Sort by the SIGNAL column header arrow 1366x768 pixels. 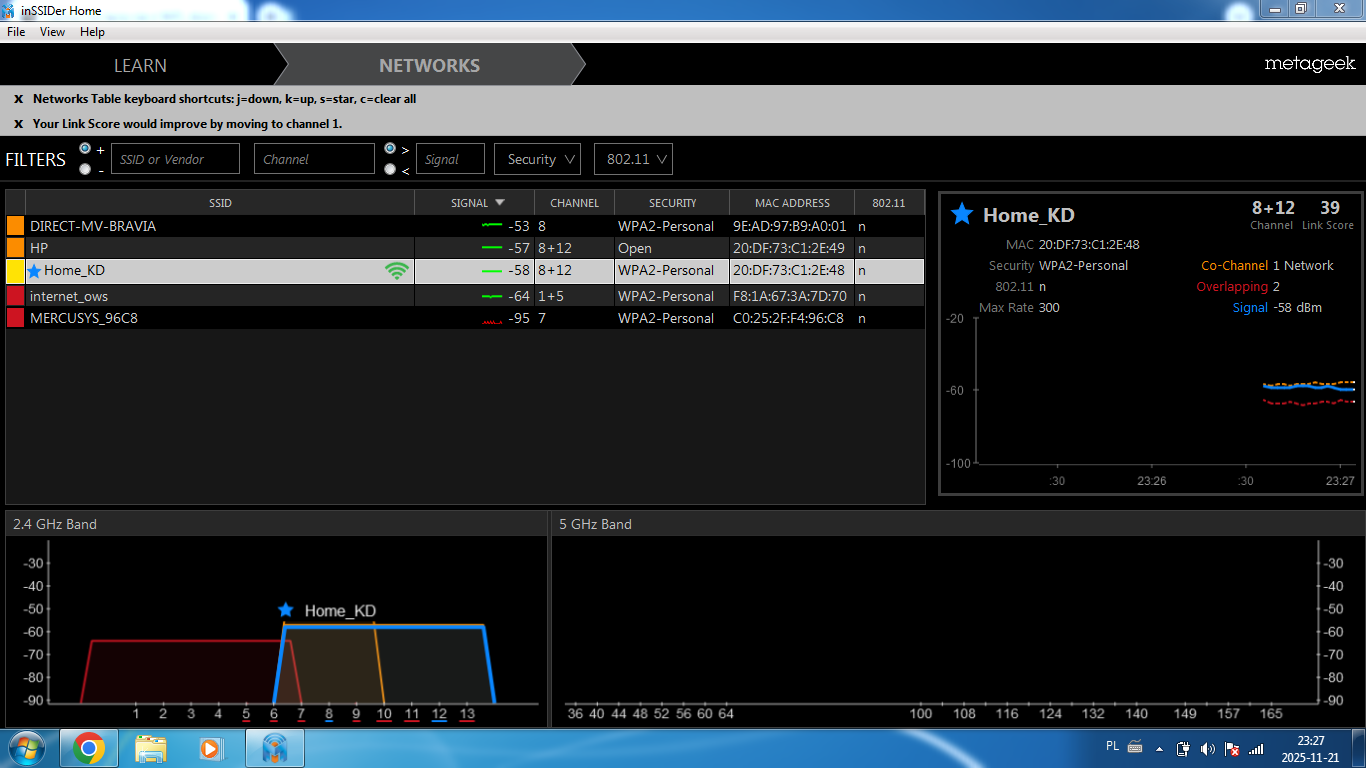pyautogui.click(x=500, y=202)
